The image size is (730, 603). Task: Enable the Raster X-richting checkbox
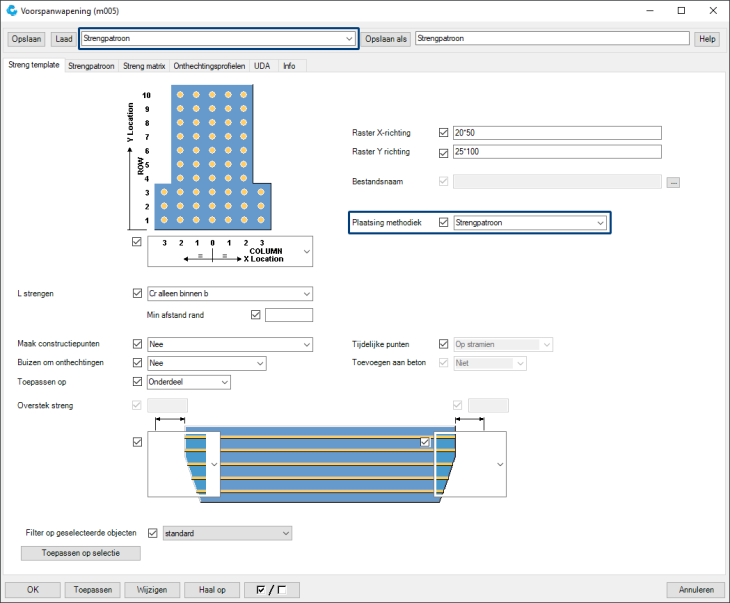tap(444, 132)
